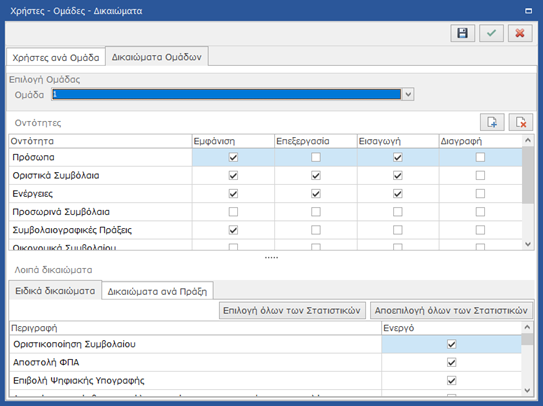Image resolution: width=543 pixels, height=406 pixels.
Task: Enable Διαγραφή checkbox for Ενέργειες
Action: click(x=480, y=194)
